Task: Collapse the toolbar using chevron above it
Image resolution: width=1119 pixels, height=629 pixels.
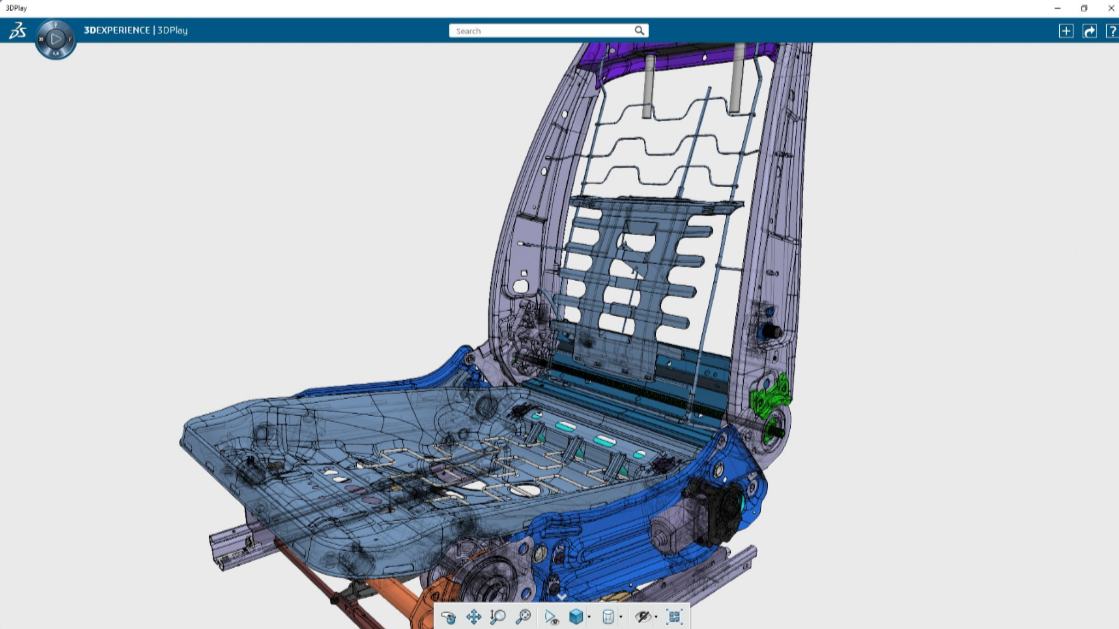Action: click(x=562, y=597)
